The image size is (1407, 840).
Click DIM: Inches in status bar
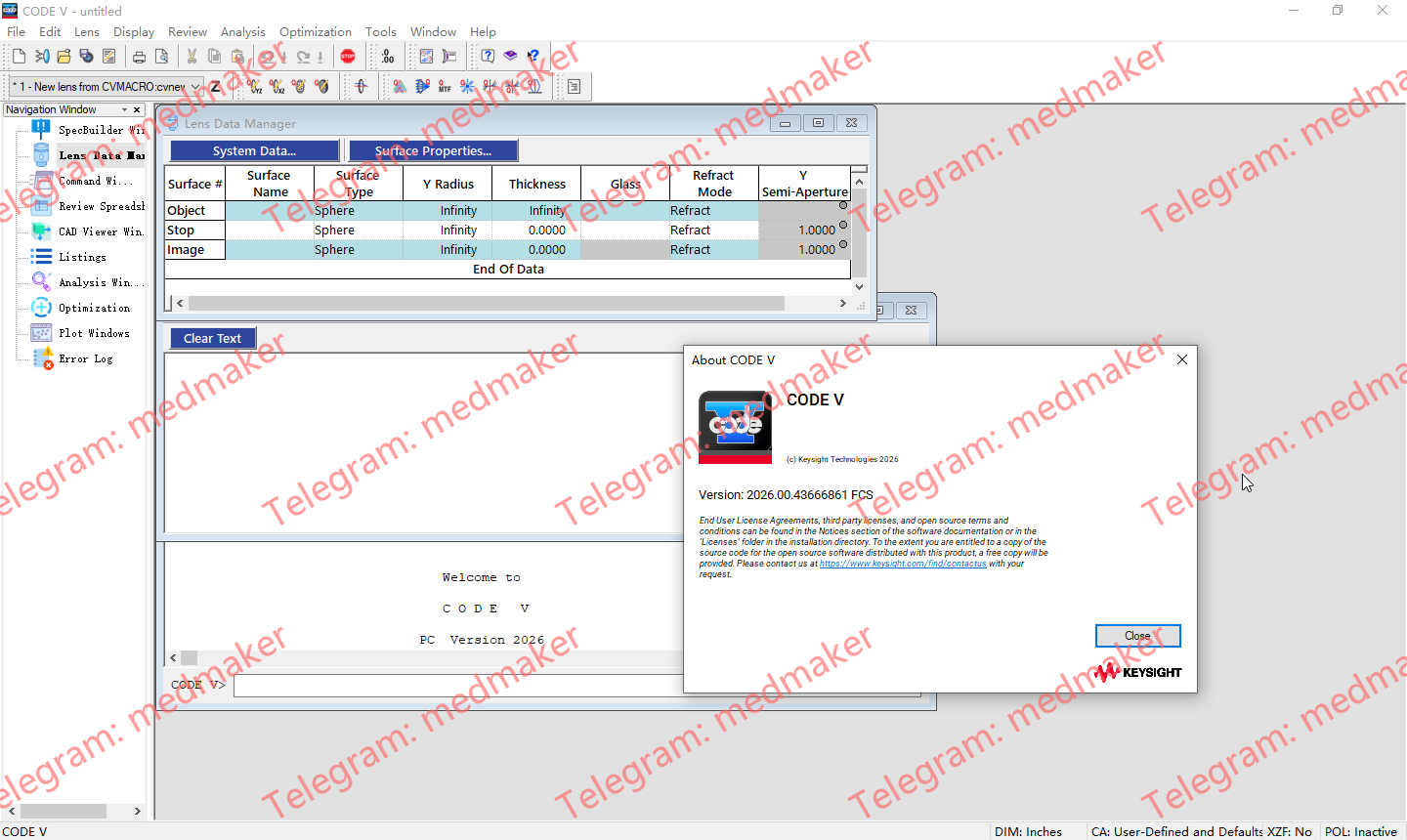click(1028, 831)
